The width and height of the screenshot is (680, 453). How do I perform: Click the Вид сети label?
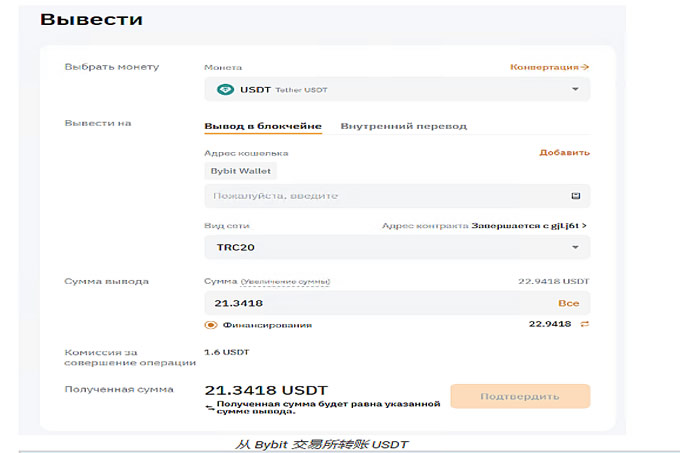[x=227, y=226]
